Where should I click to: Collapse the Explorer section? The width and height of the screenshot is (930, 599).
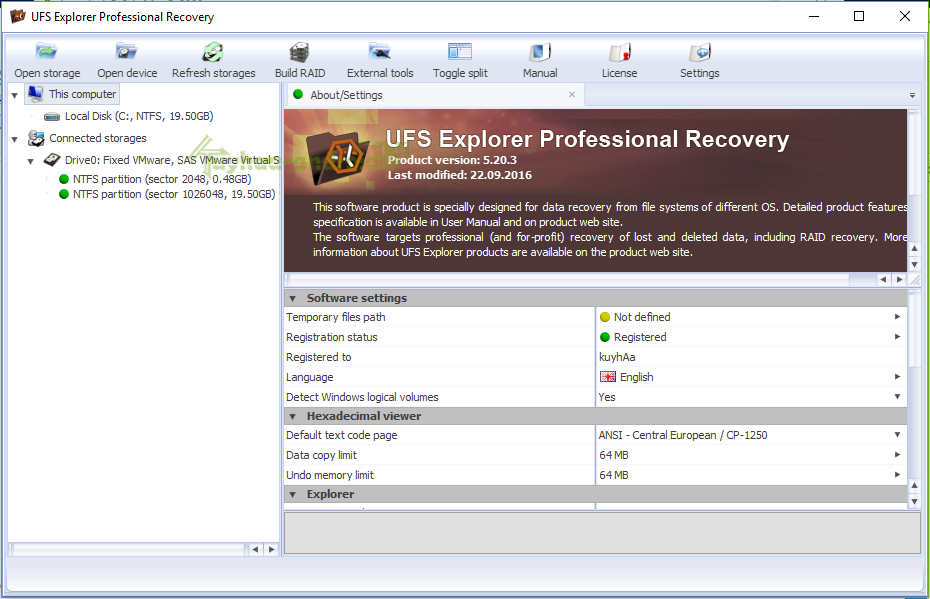pos(293,494)
